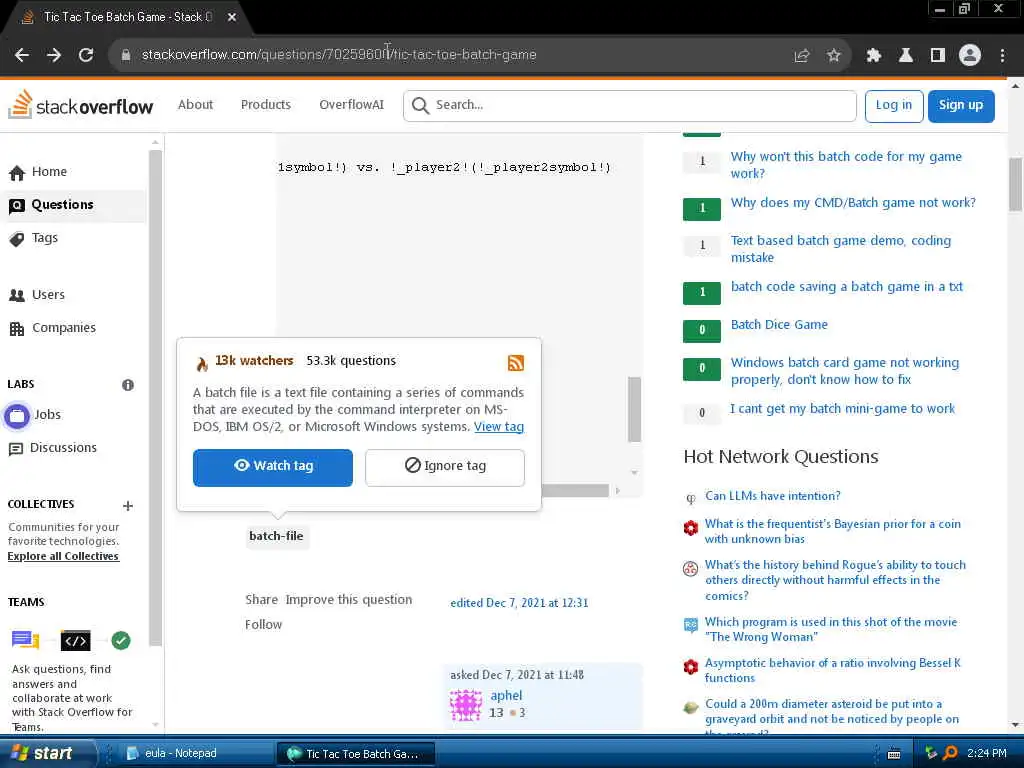Click Explore all Collectives link
1024x768 pixels.
63,556
